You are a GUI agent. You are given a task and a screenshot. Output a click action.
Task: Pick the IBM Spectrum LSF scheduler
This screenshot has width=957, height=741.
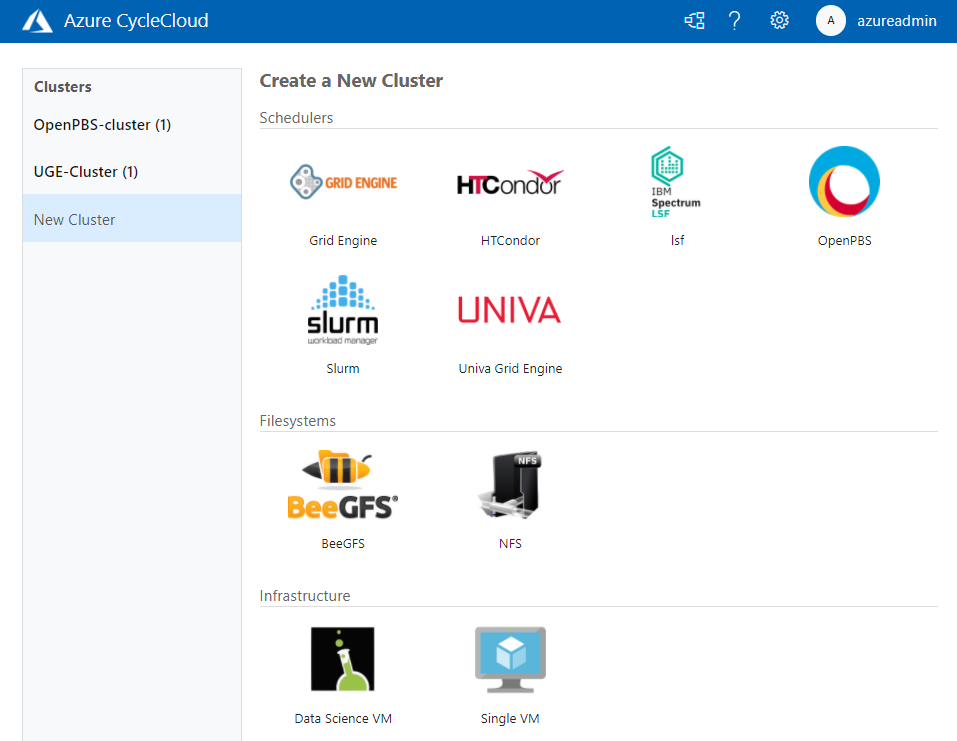coord(677,182)
